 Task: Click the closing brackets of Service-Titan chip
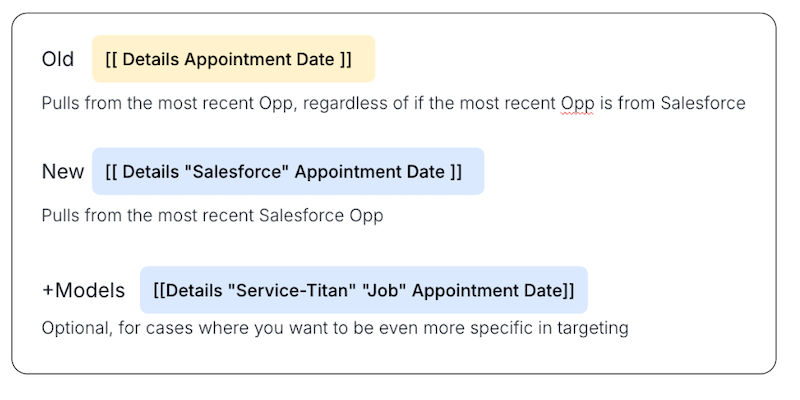point(568,290)
